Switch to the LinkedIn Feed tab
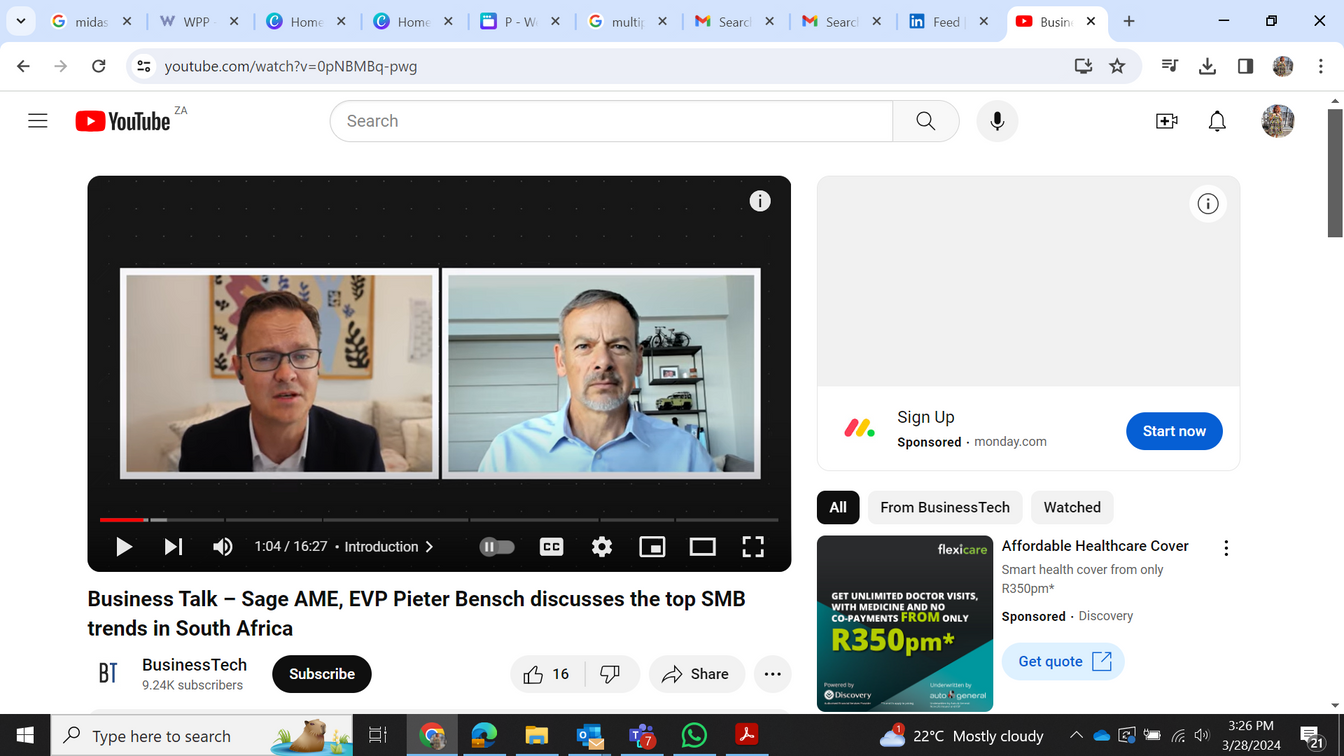Image resolution: width=1344 pixels, height=756 pixels. (x=947, y=21)
